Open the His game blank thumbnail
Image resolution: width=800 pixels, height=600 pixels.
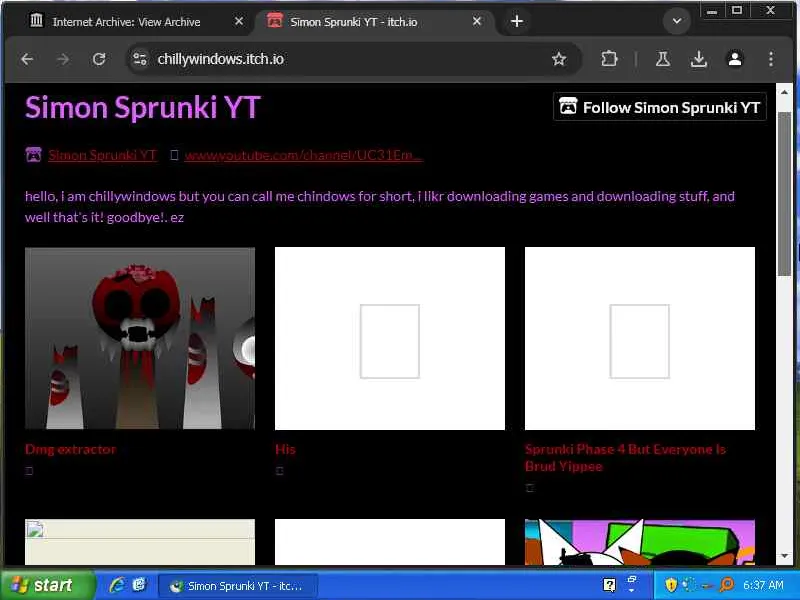[390, 338]
